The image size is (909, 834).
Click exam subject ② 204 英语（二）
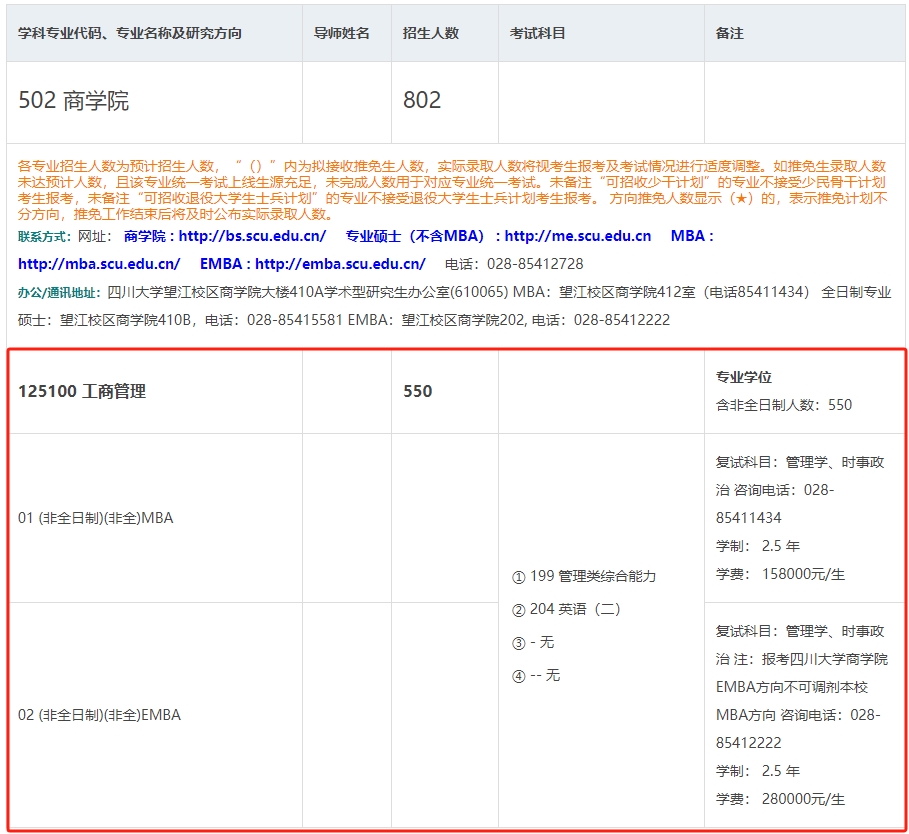coord(566,609)
